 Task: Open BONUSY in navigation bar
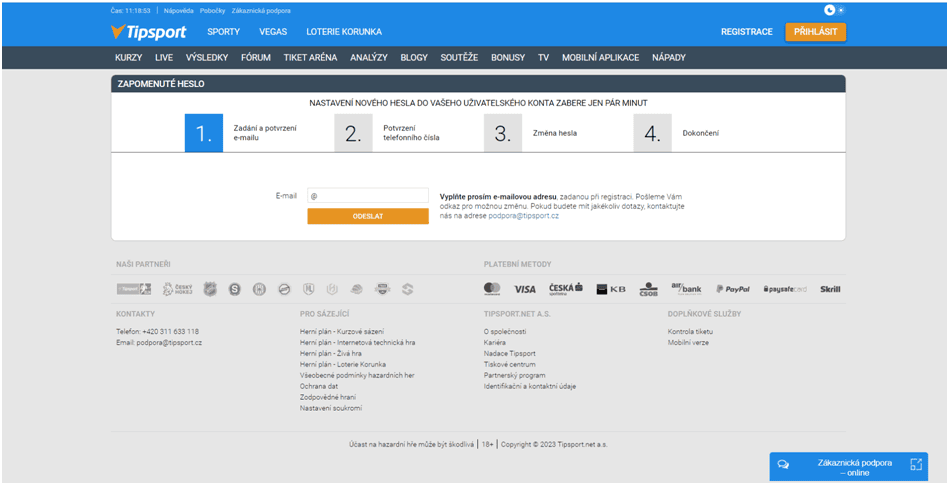pos(508,58)
